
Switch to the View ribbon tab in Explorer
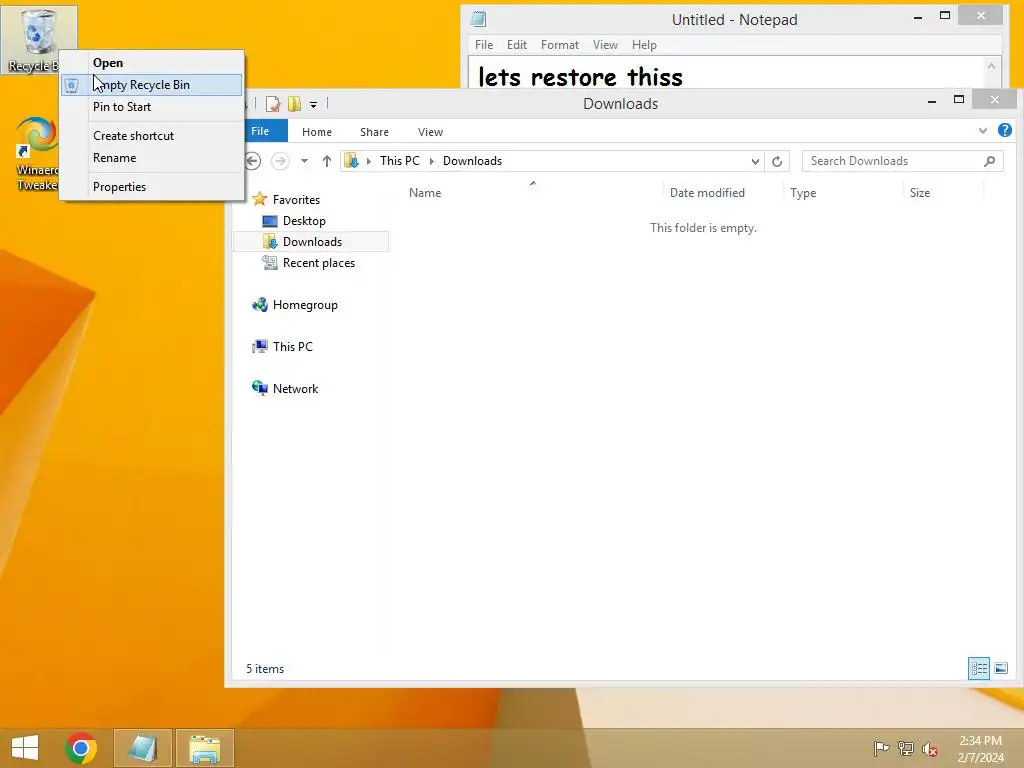click(430, 132)
